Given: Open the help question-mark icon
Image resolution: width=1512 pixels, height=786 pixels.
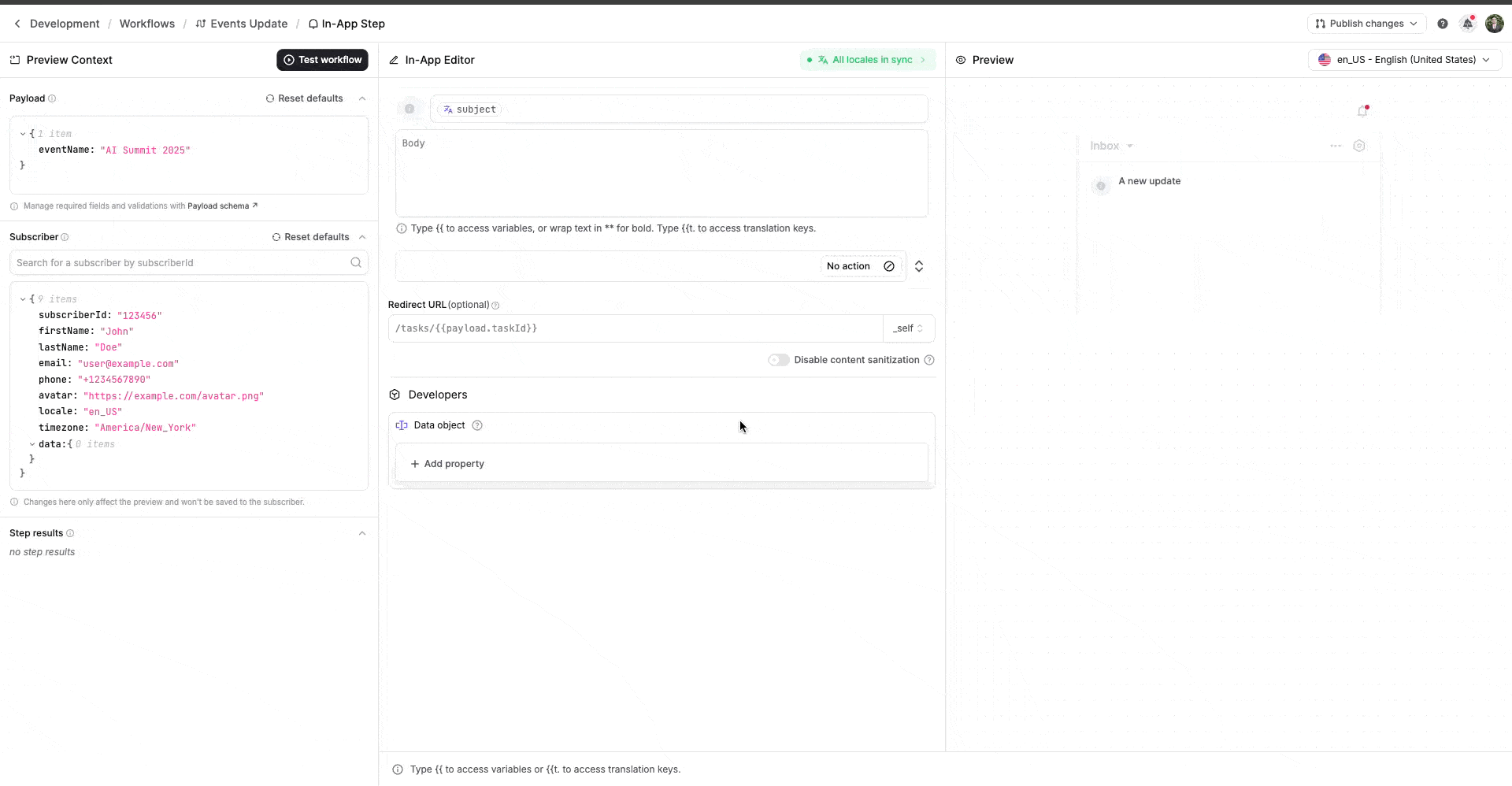Looking at the screenshot, I should point(1443,24).
